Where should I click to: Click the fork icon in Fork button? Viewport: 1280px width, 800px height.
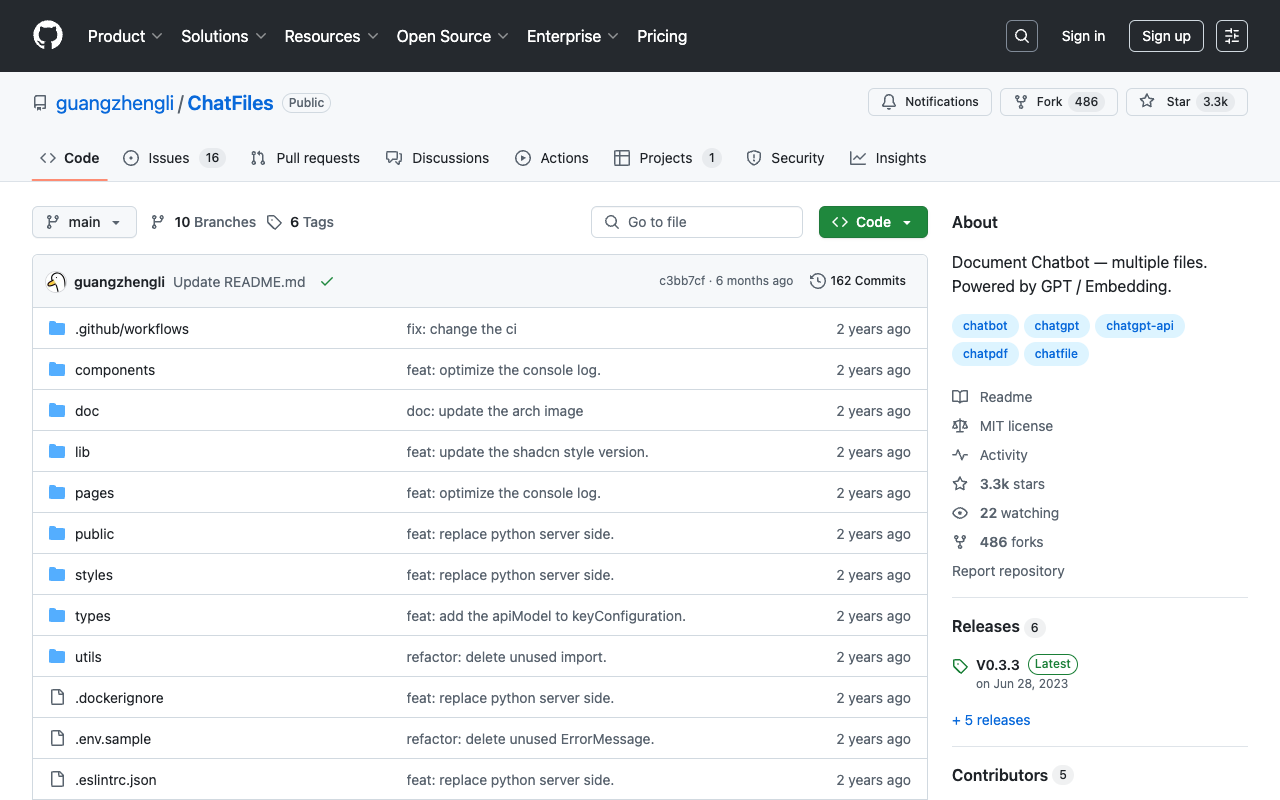click(x=1021, y=102)
